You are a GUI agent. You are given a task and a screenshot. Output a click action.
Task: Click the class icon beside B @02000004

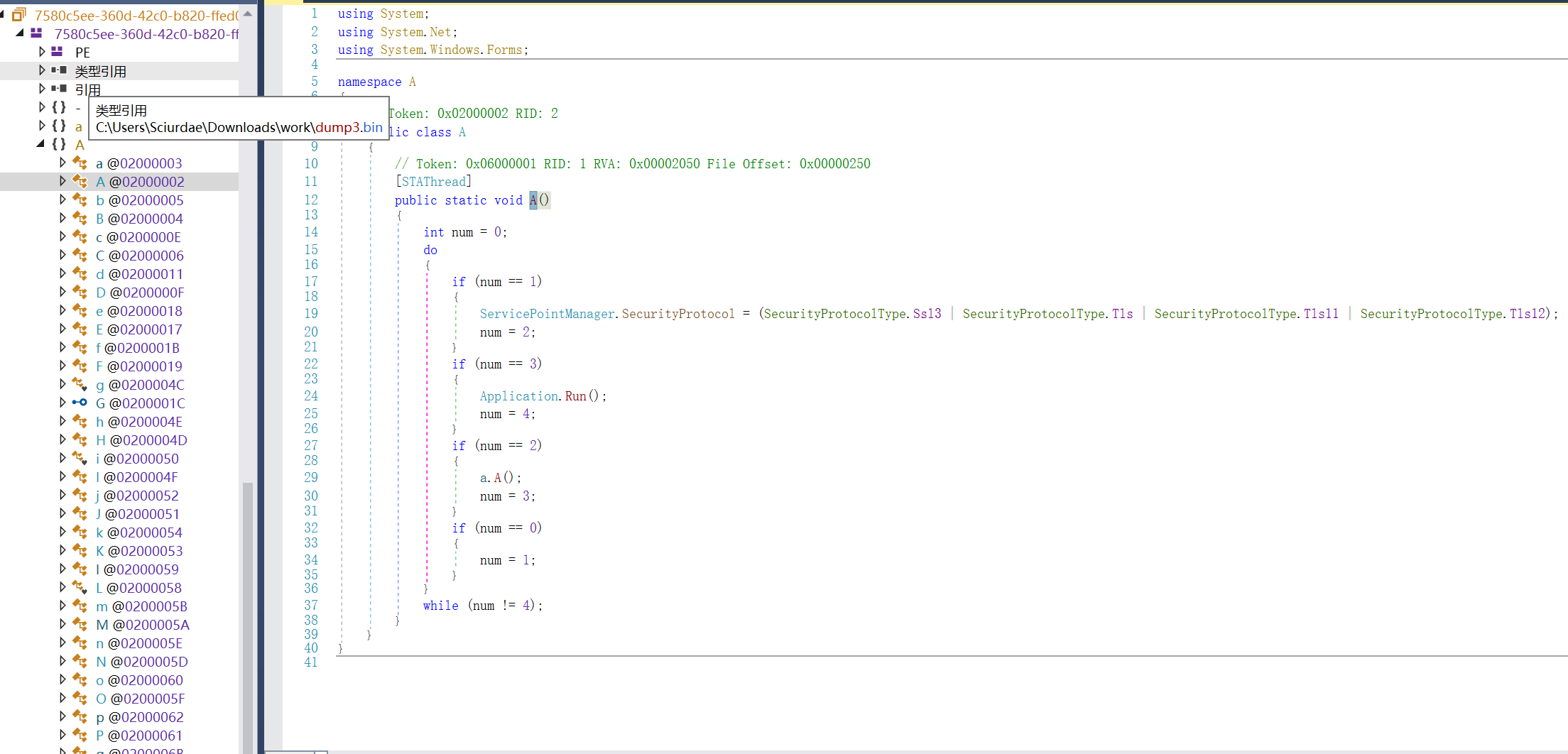80,219
